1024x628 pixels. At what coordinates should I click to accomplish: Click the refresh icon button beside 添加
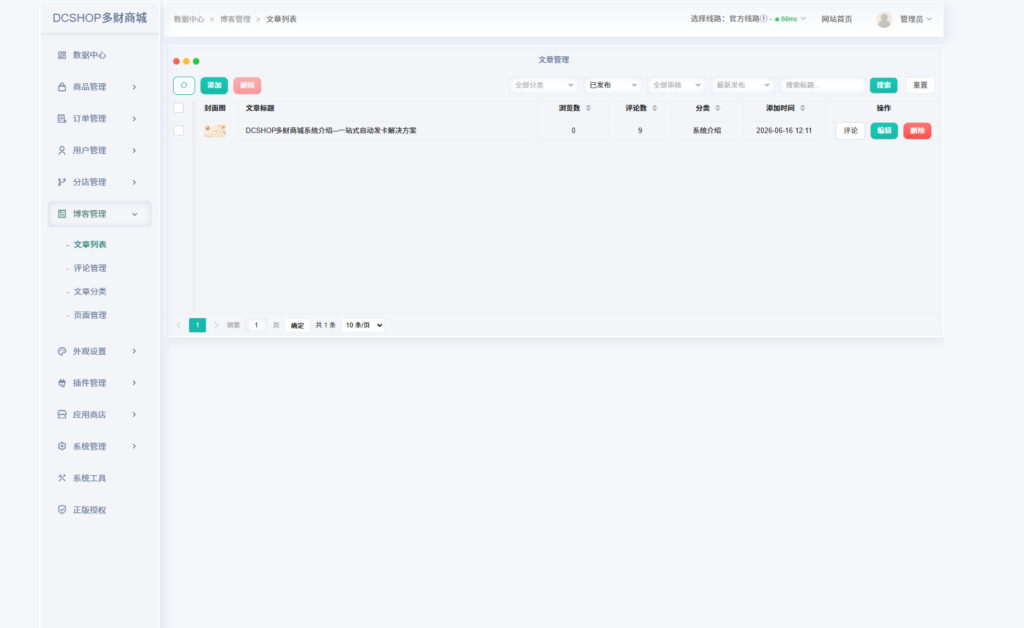(x=184, y=86)
